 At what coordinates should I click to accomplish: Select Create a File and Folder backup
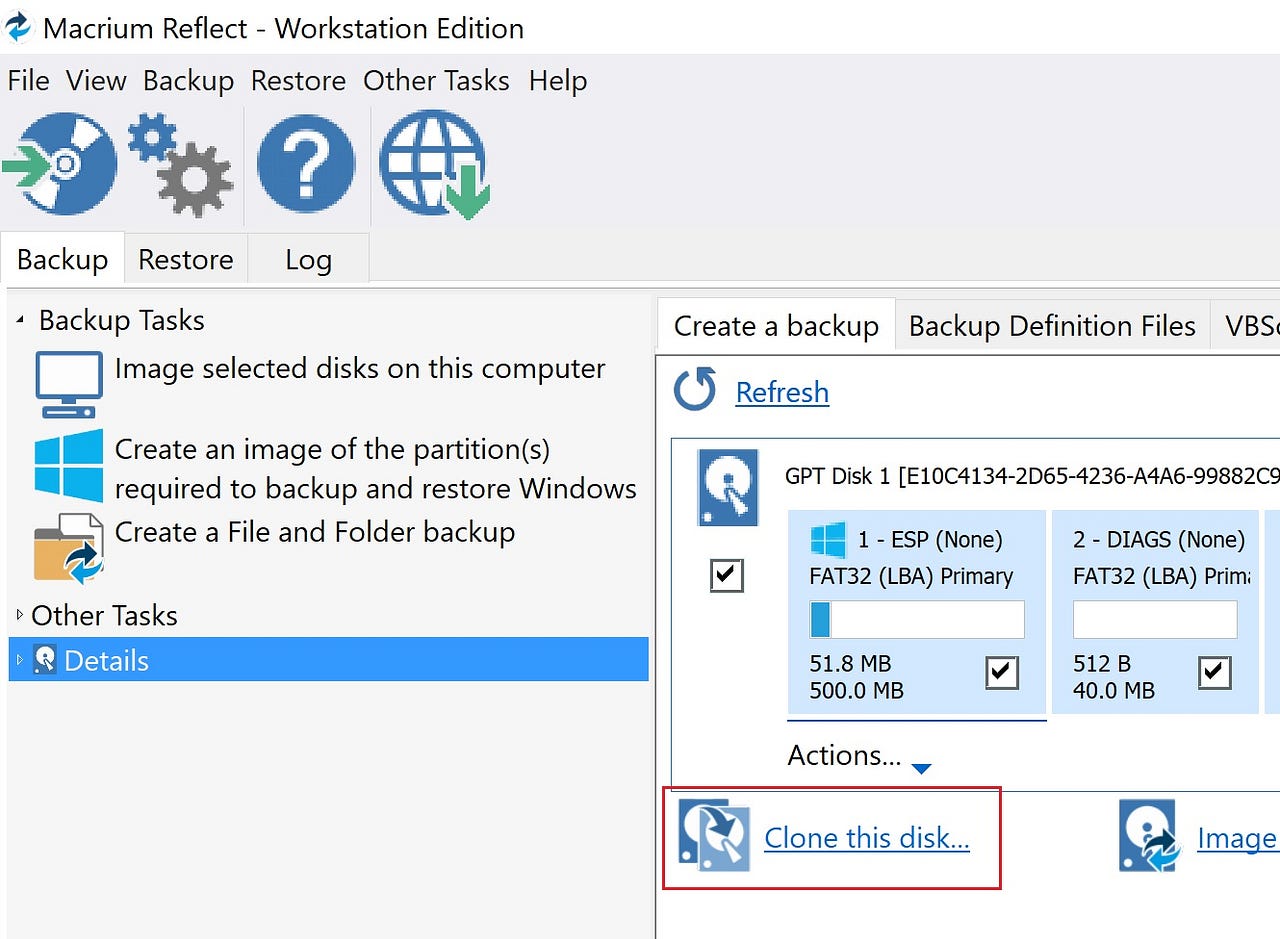(x=315, y=532)
